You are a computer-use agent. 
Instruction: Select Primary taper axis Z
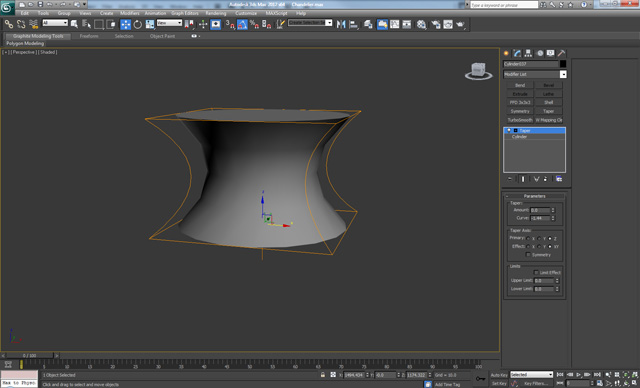point(550,238)
